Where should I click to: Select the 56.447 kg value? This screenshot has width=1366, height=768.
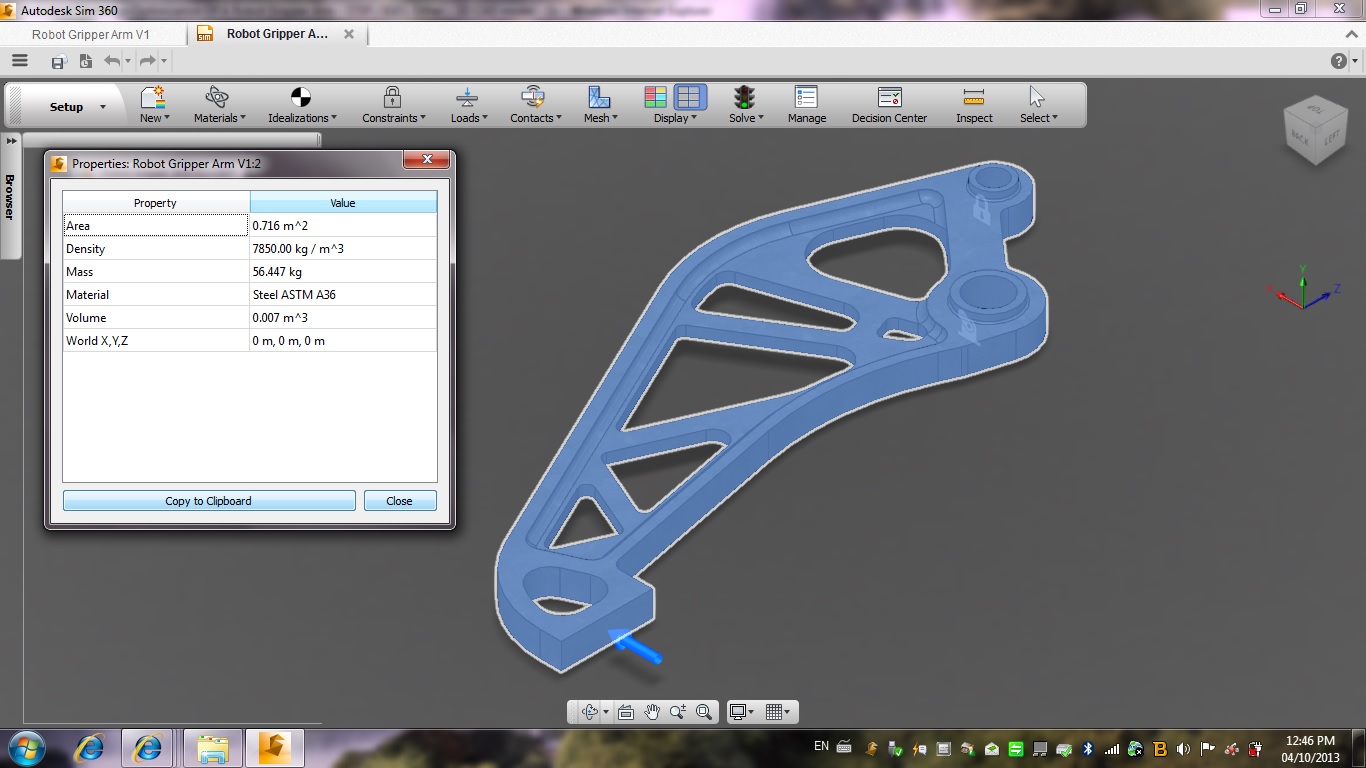click(343, 272)
